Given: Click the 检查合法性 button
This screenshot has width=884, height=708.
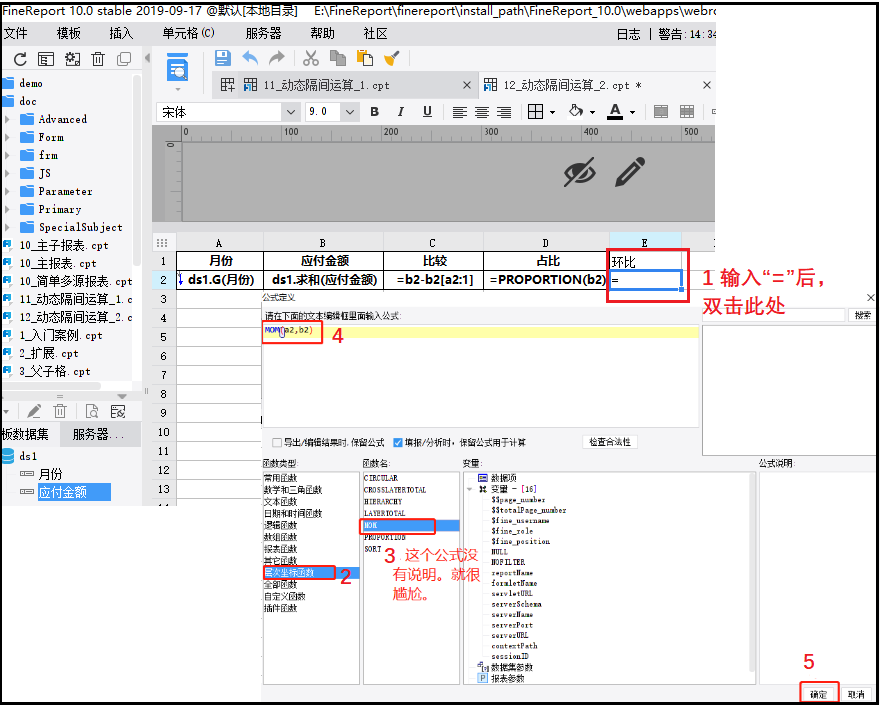Looking at the screenshot, I should click(x=610, y=442).
